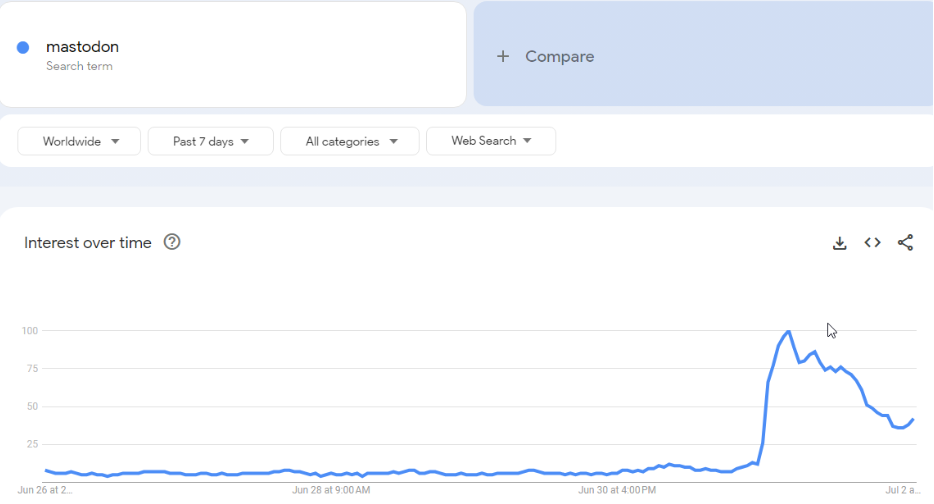Click the Worldwide dropdown arrow

(x=115, y=142)
